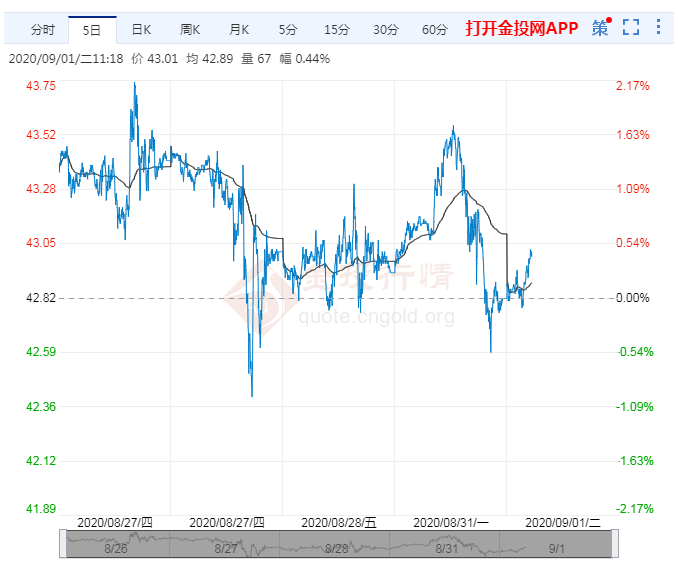Toggle fullscreen chart view icon
Image resolution: width=678 pixels, height=562 pixels.
631,27
